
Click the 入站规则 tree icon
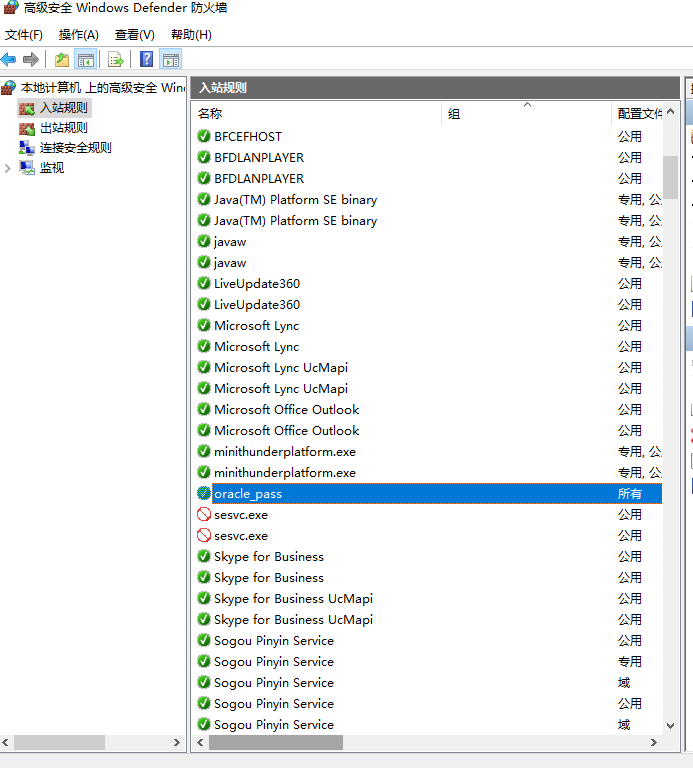pyautogui.click(x=26, y=108)
